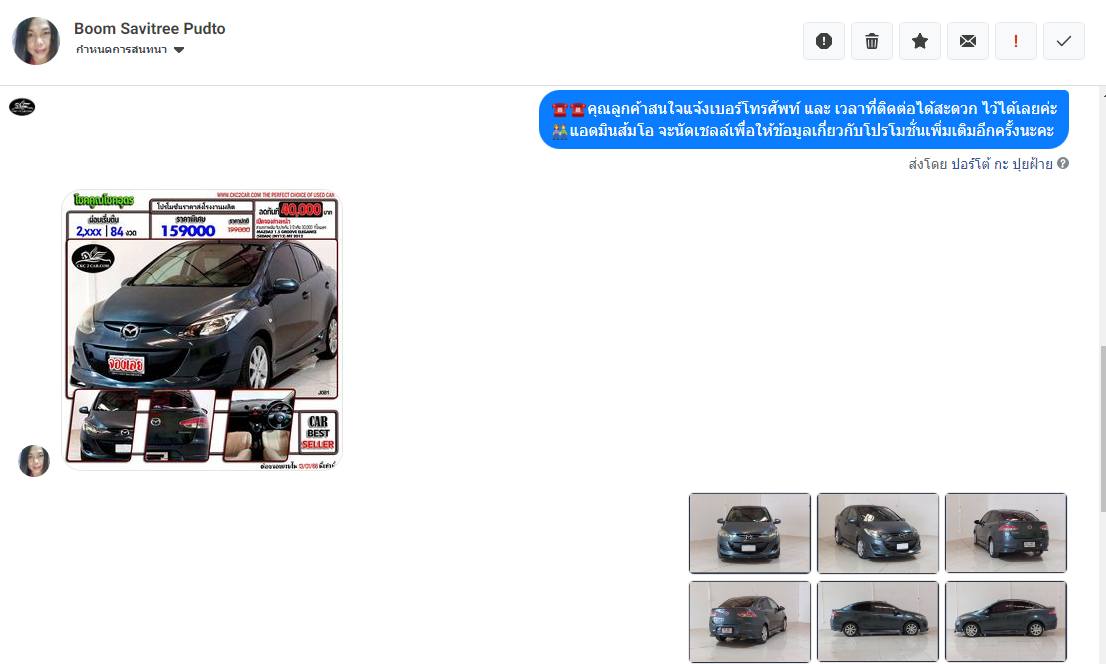Open last side-profile car photo thumbnail

click(x=1006, y=621)
